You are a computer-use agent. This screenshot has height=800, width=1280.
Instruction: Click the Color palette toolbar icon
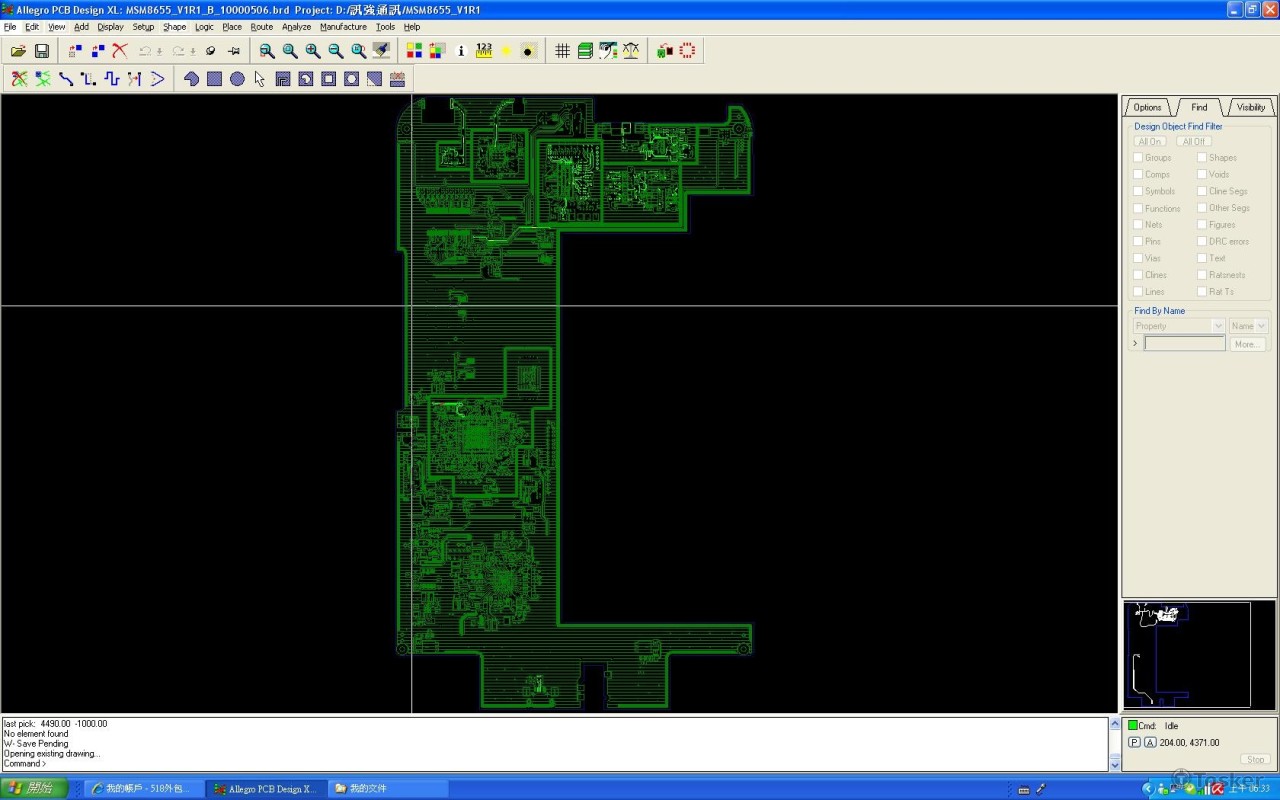click(x=414, y=51)
